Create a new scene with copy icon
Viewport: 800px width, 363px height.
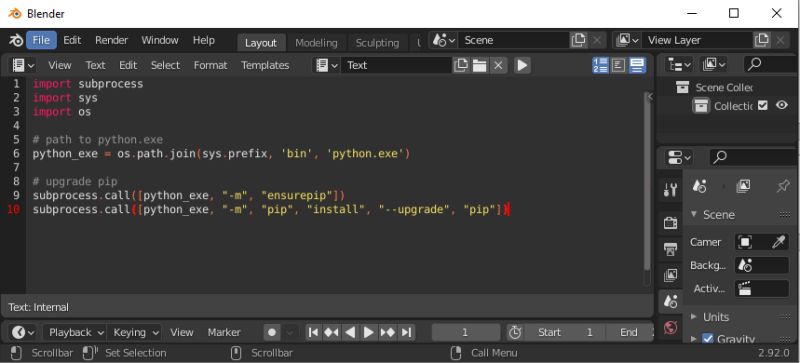(x=578, y=40)
